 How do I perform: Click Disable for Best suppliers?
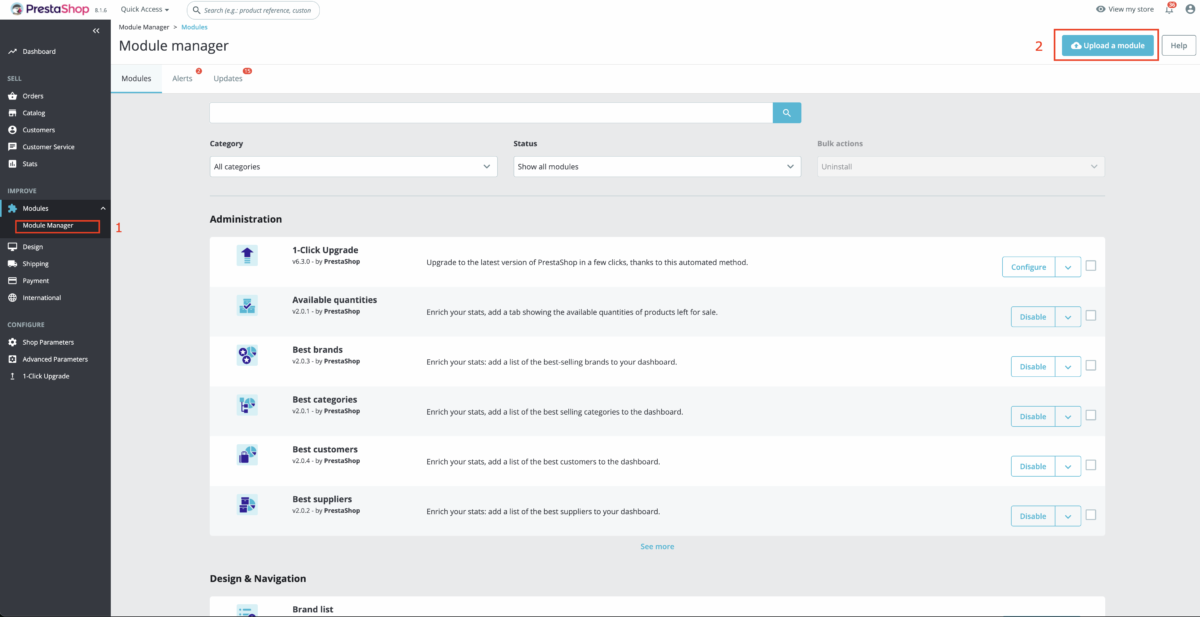pyautogui.click(x=1033, y=516)
